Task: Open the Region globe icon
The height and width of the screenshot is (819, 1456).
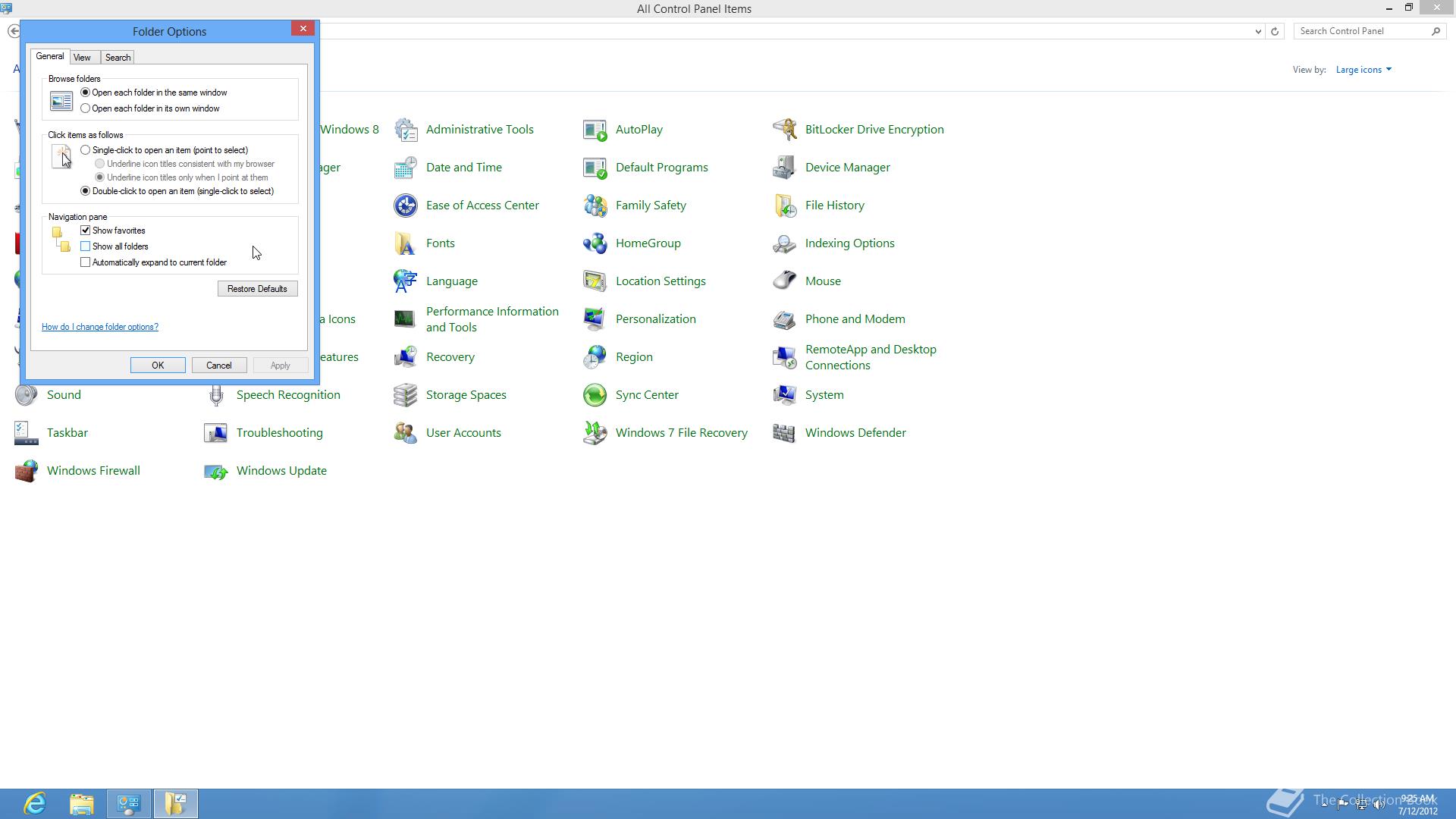Action: (x=595, y=357)
